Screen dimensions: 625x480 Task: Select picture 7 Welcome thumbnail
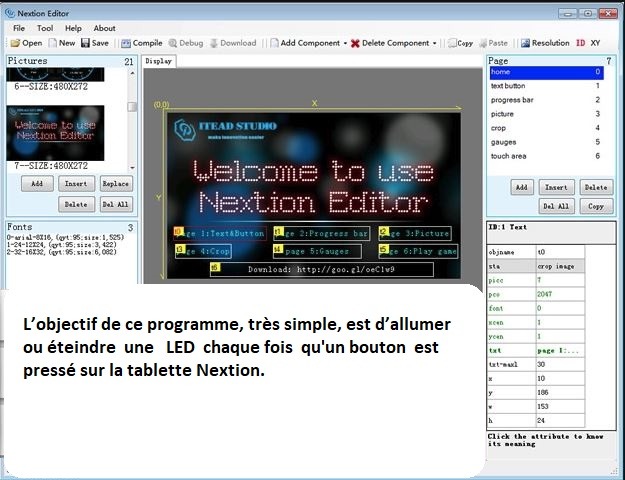click(x=55, y=133)
